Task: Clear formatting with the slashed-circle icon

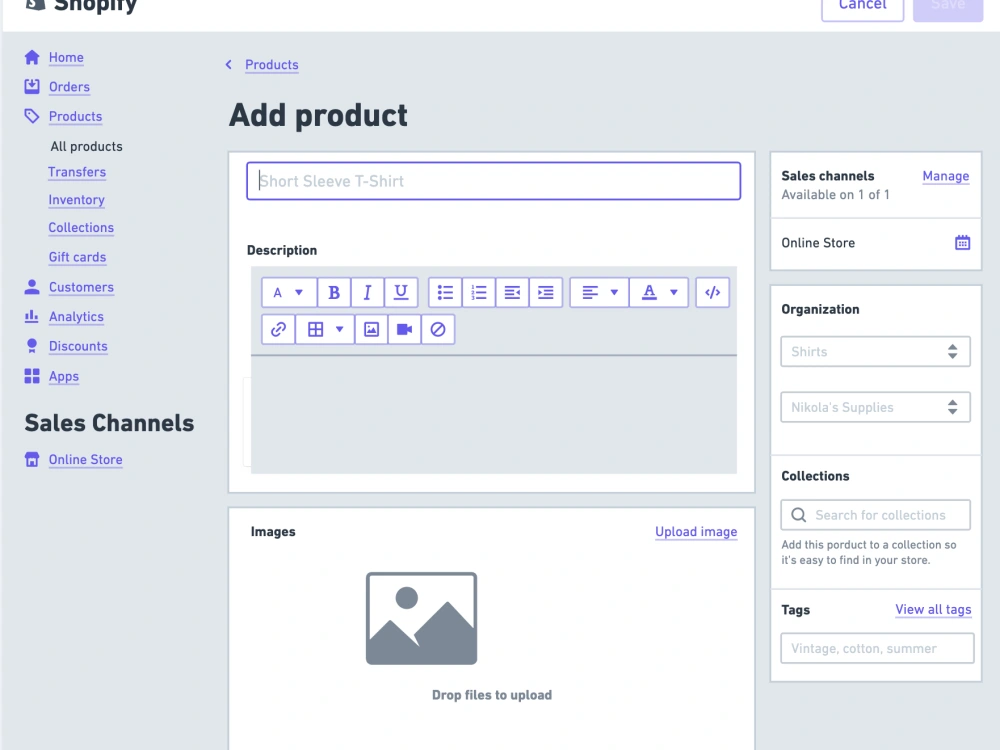Action: pyautogui.click(x=438, y=330)
